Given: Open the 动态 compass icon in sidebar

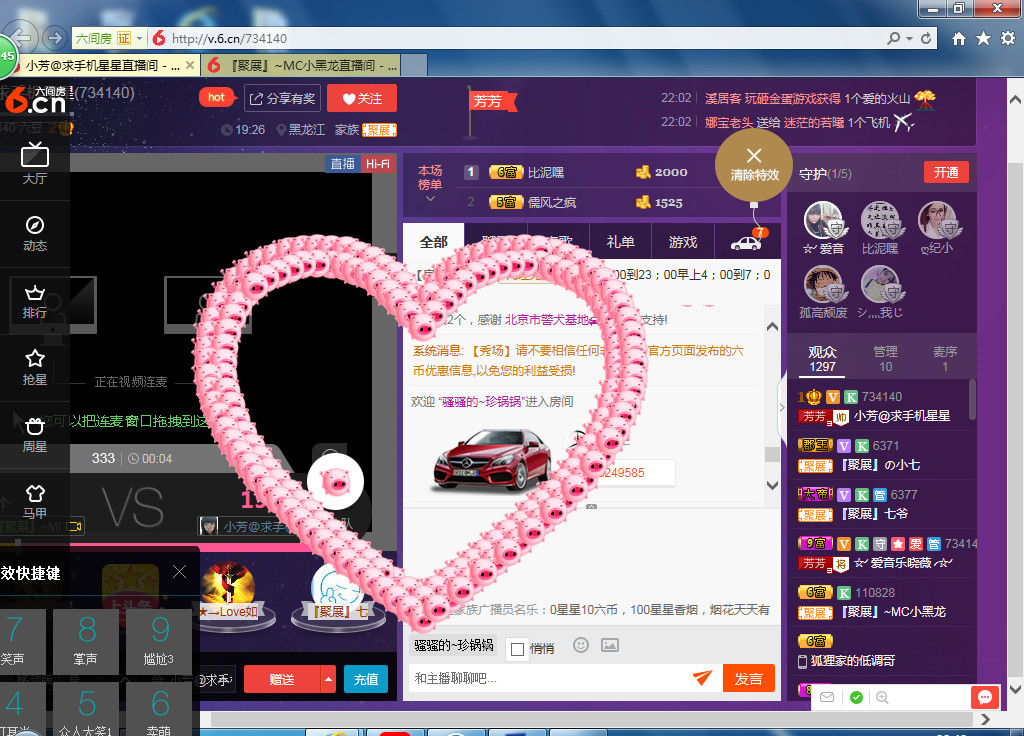Looking at the screenshot, I should [35, 232].
